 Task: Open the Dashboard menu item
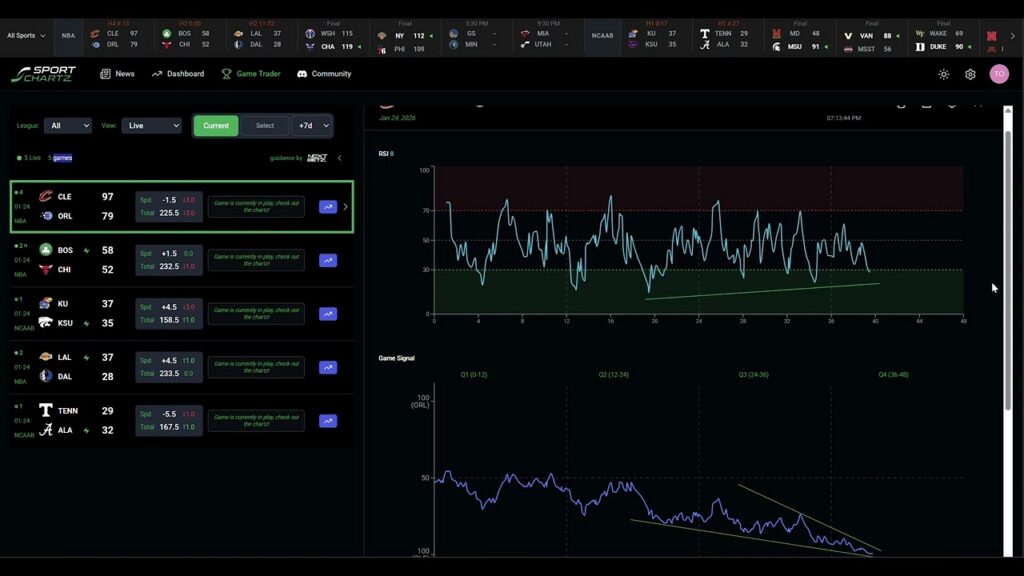[x=178, y=74]
